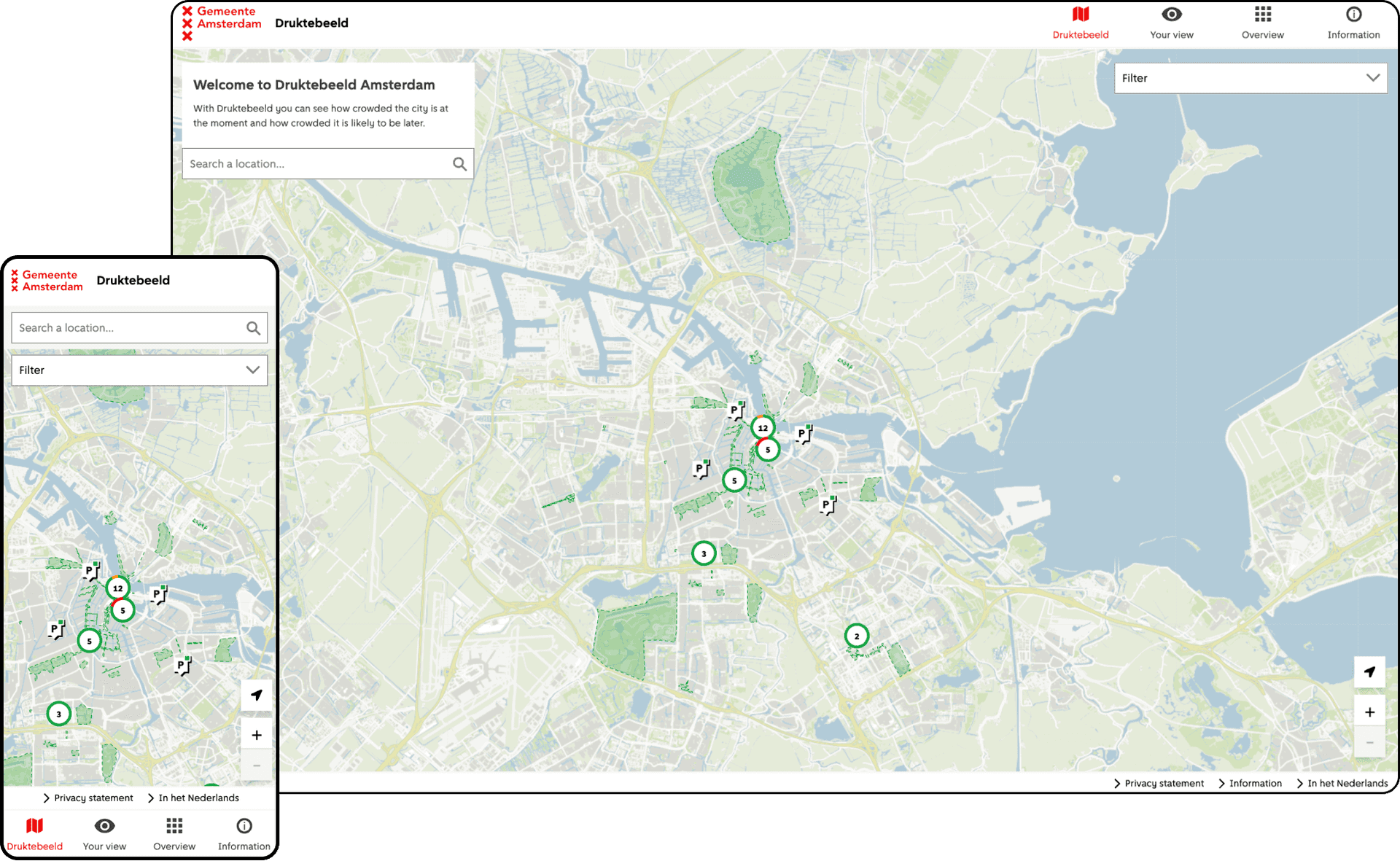Screen dimensions: 1400x861
Task: Select cluster marker 12 on desktop map
Action: [763, 428]
